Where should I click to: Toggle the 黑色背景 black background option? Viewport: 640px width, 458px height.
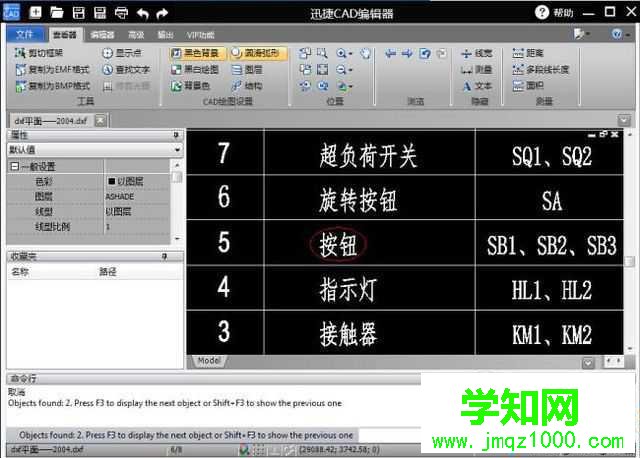coord(196,53)
